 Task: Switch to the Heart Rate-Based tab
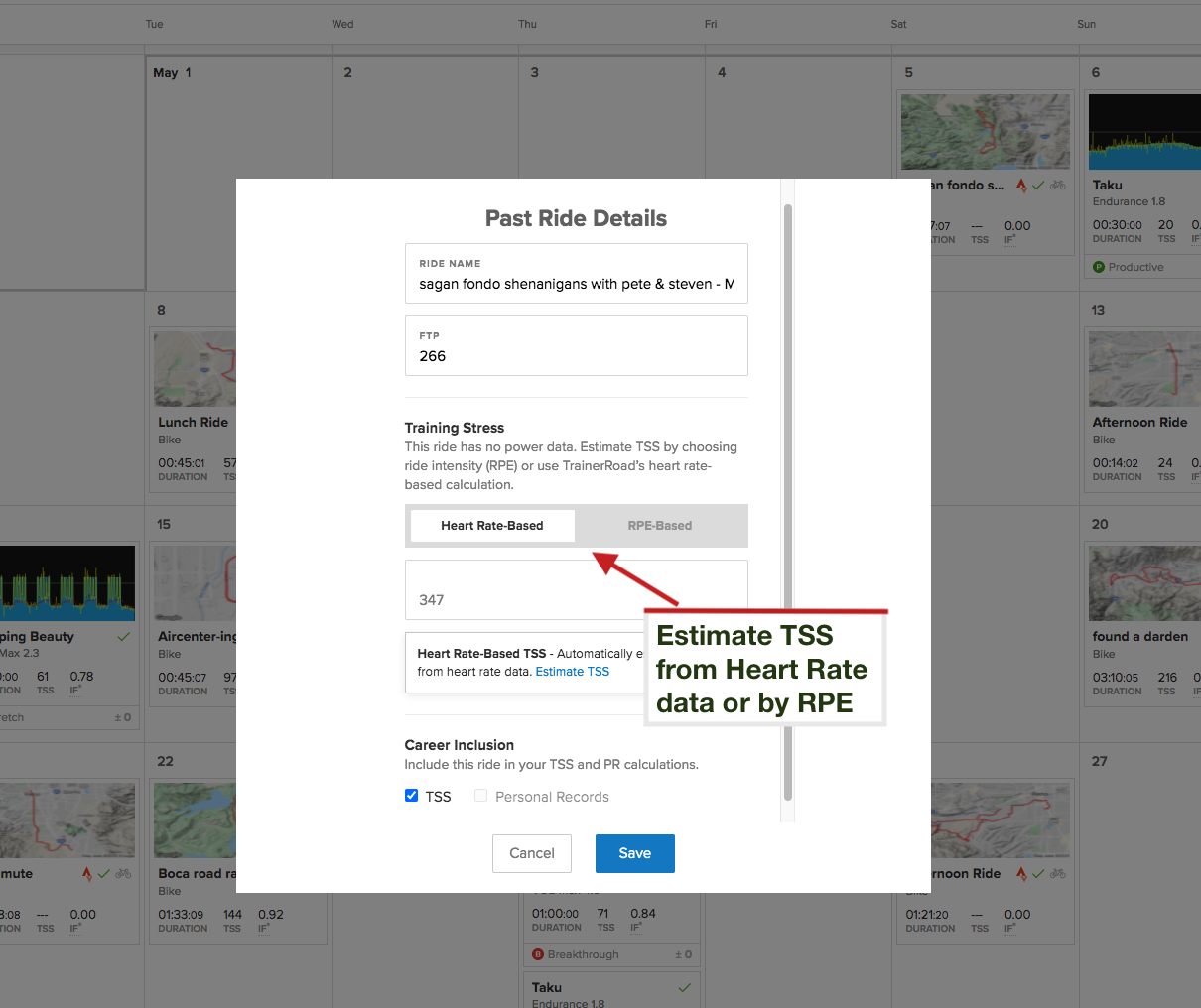click(x=492, y=526)
